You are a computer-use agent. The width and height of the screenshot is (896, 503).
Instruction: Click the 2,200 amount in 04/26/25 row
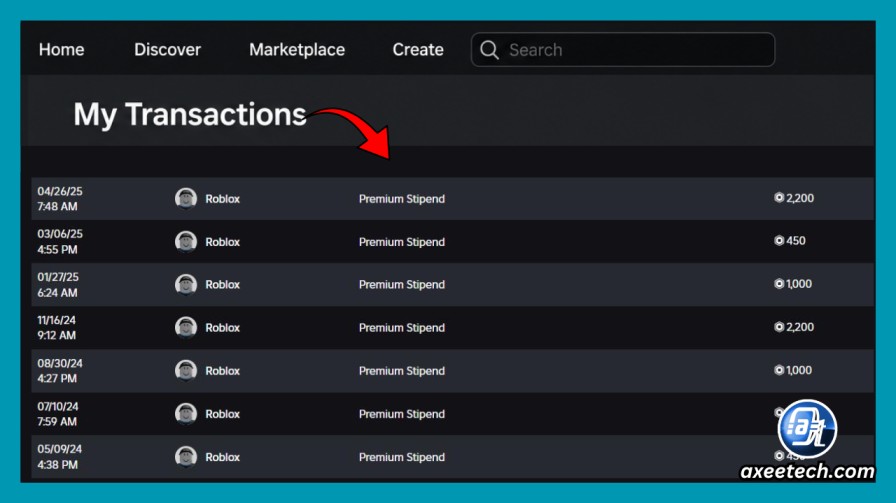pos(800,198)
